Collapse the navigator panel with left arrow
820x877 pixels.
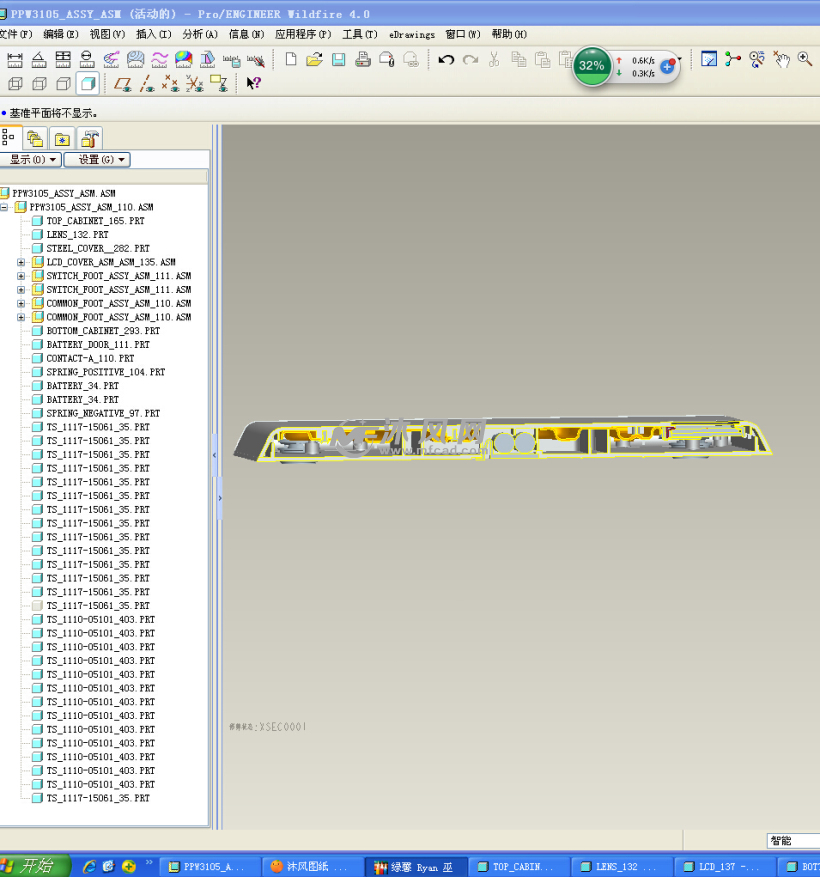click(x=215, y=456)
